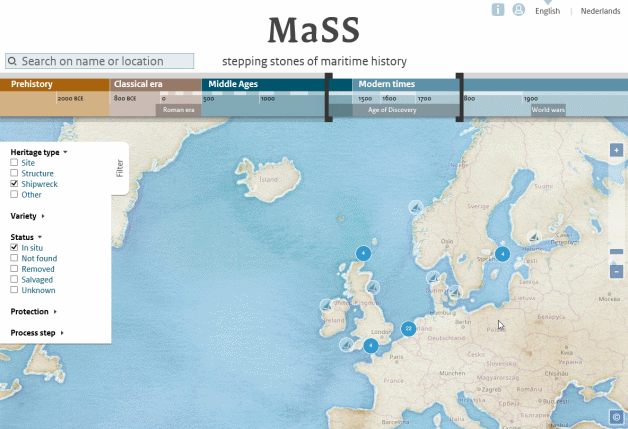Image resolution: width=628 pixels, height=429 pixels.
Task: Uncheck the Shipwreck heritage type checkbox
Action: (x=14, y=184)
